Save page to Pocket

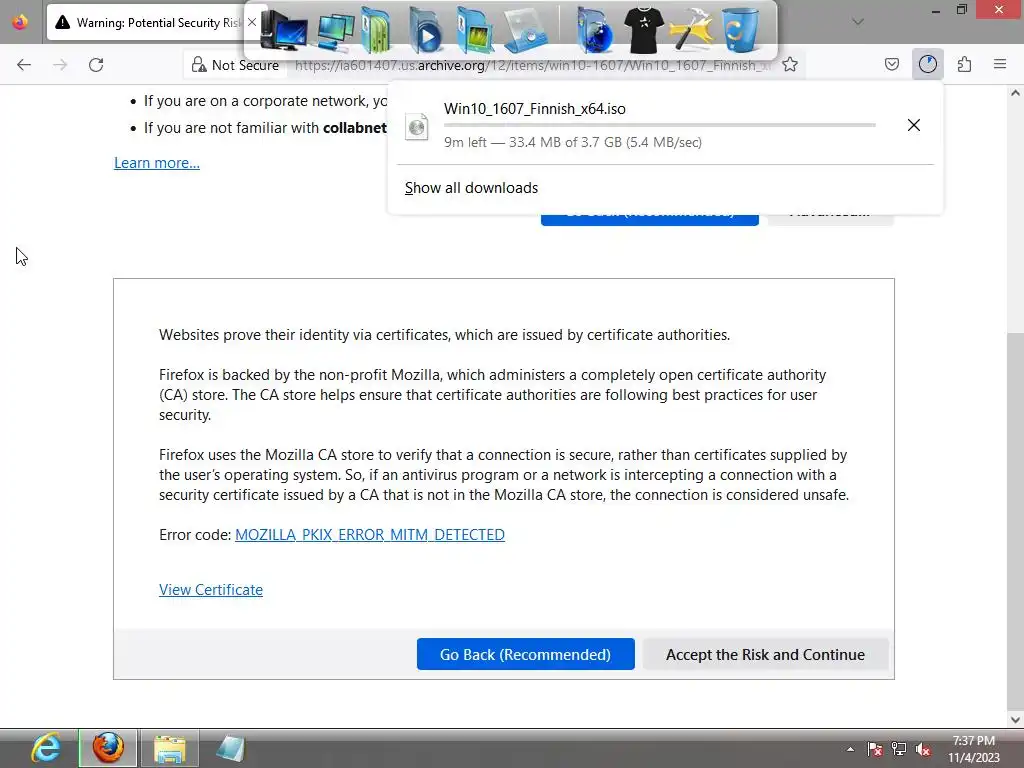pyautogui.click(x=891, y=64)
